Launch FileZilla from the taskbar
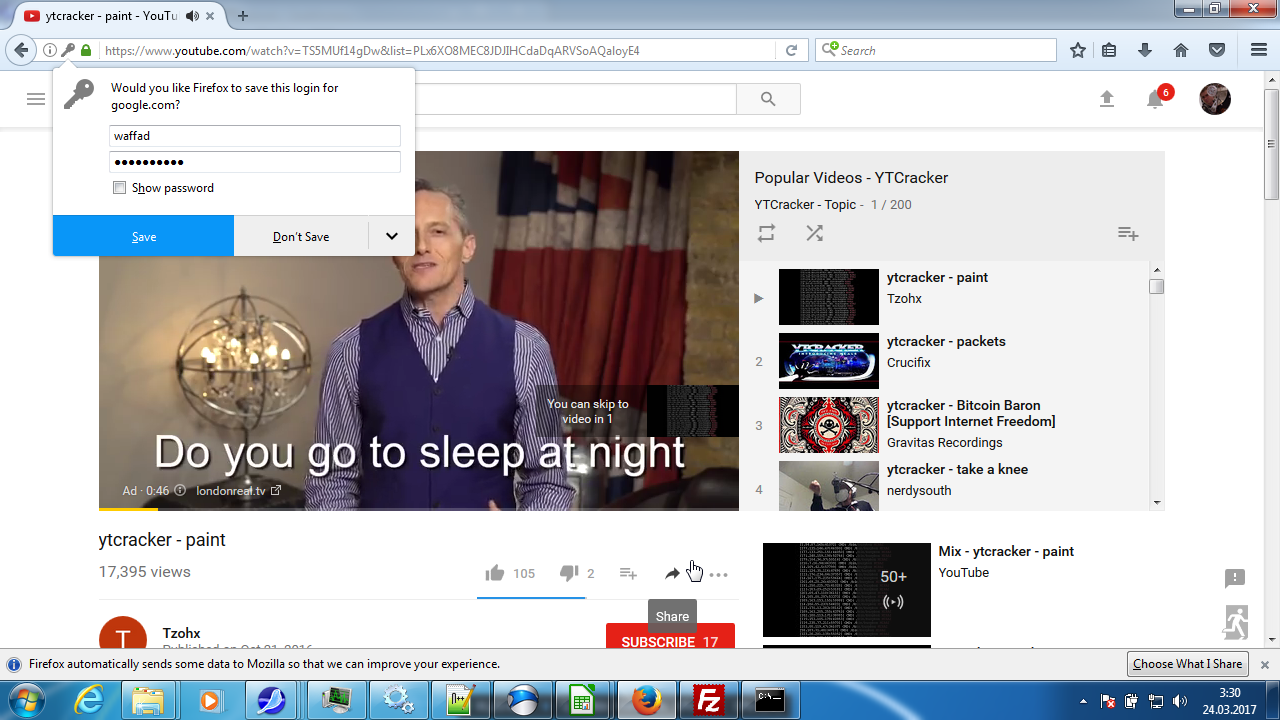This screenshot has width=1280, height=720. pyautogui.click(x=709, y=700)
